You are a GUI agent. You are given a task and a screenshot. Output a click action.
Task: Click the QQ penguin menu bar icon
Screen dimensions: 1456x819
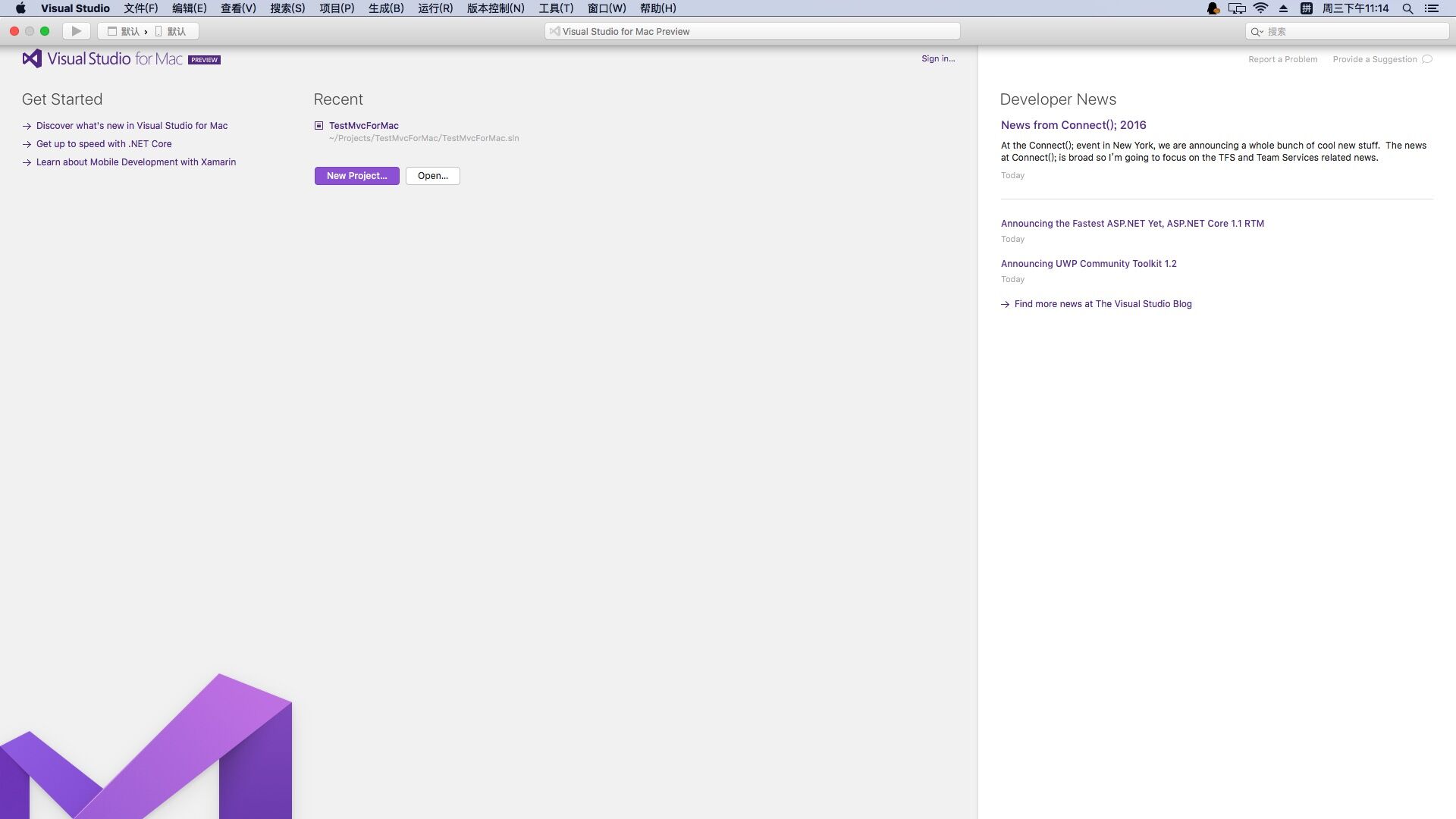point(1213,8)
